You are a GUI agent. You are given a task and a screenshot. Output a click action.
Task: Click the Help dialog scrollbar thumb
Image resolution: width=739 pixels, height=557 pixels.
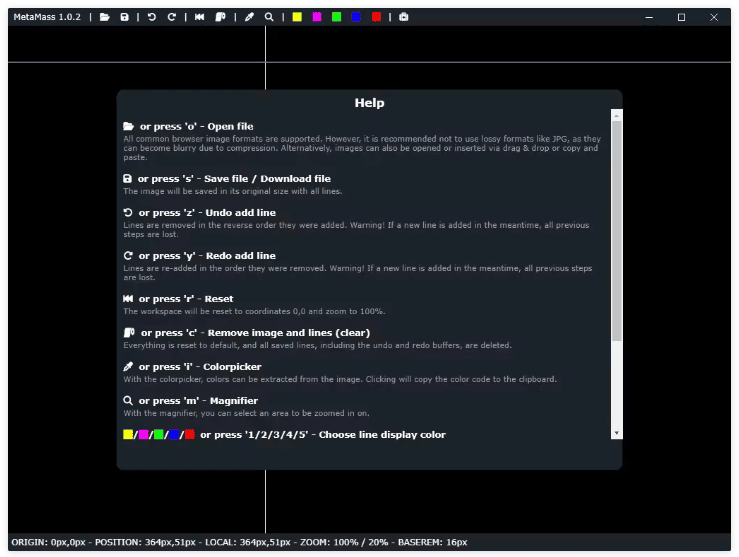click(616, 231)
